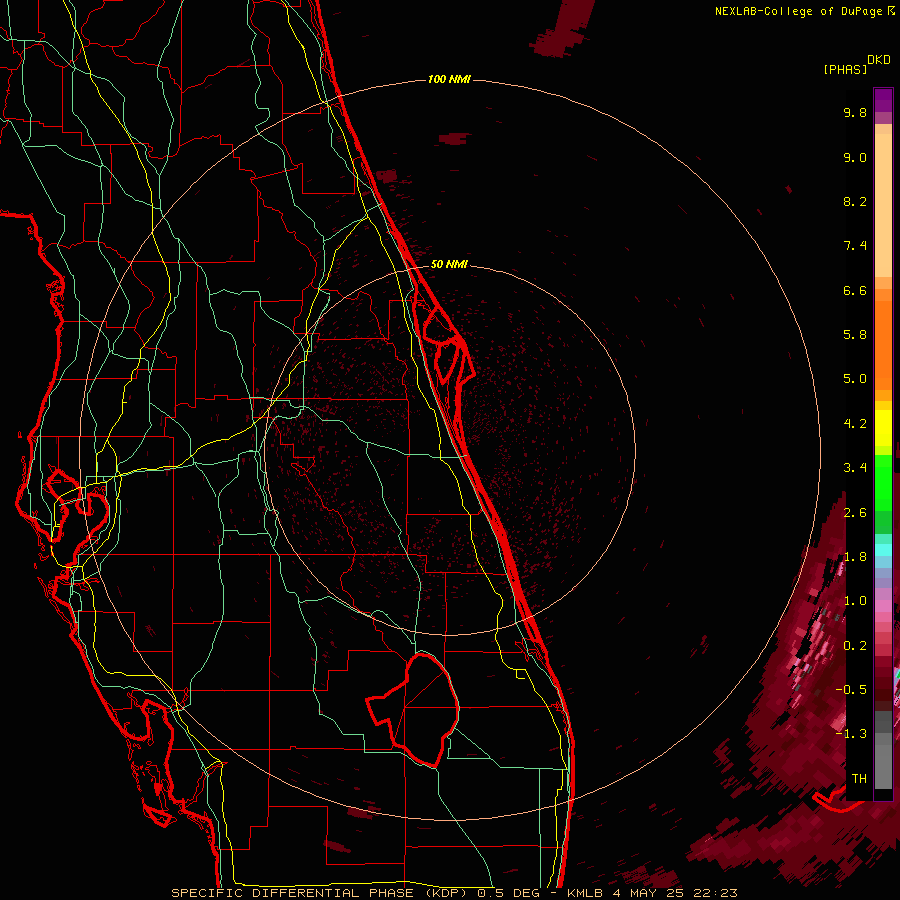Click the 1.0 scale value

coord(855,601)
